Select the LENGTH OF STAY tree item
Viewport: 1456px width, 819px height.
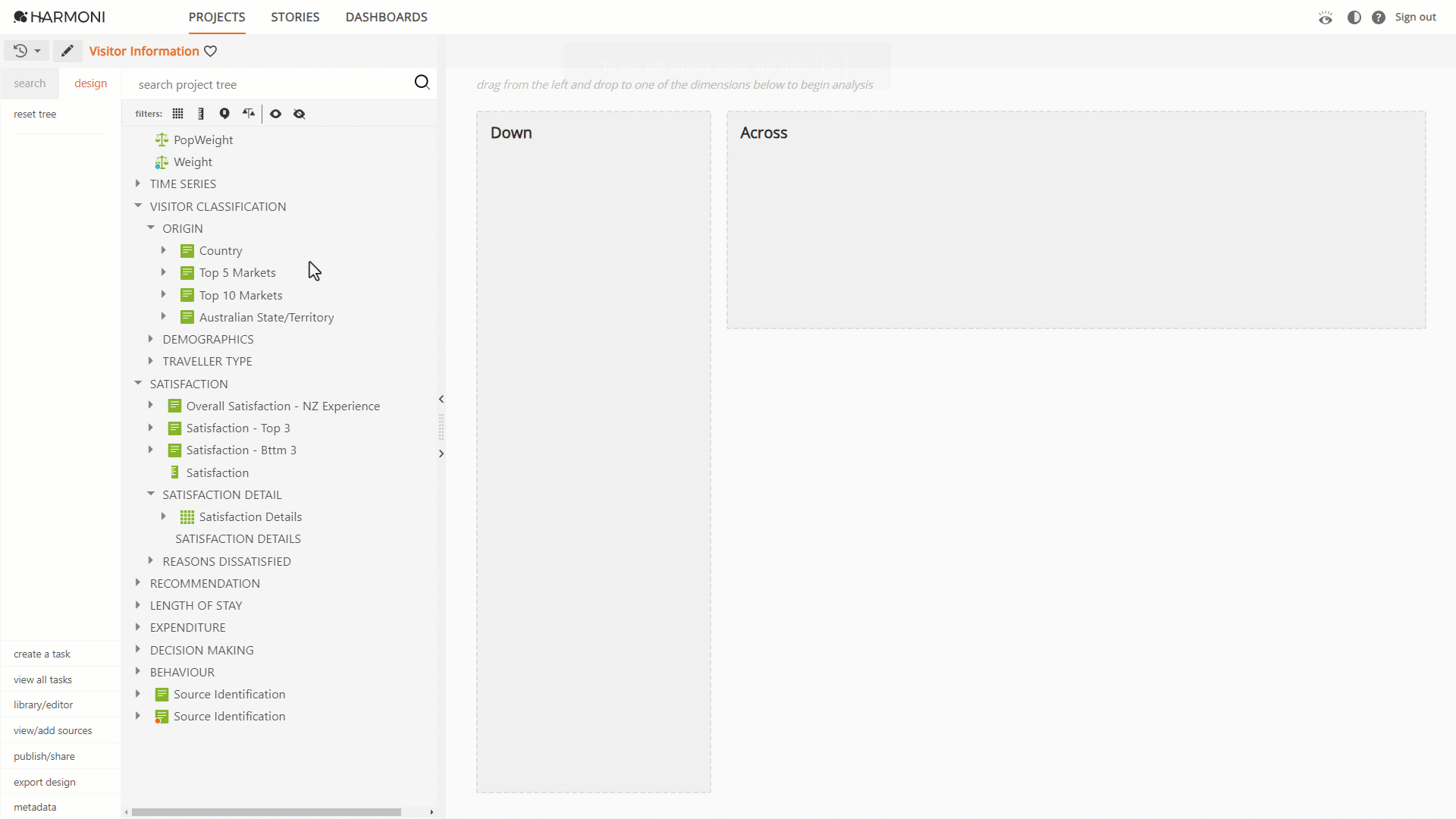pos(196,606)
